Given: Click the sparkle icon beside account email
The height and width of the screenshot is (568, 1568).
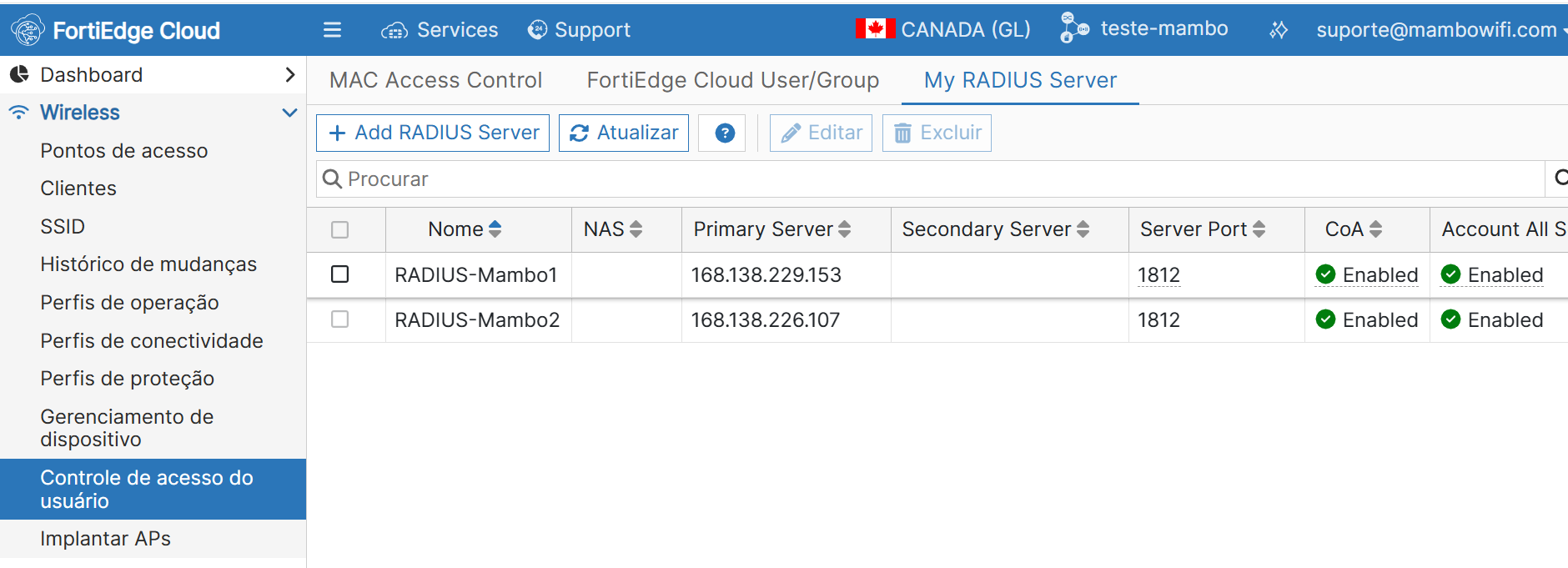Looking at the screenshot, I should [x=1278, y=31].
